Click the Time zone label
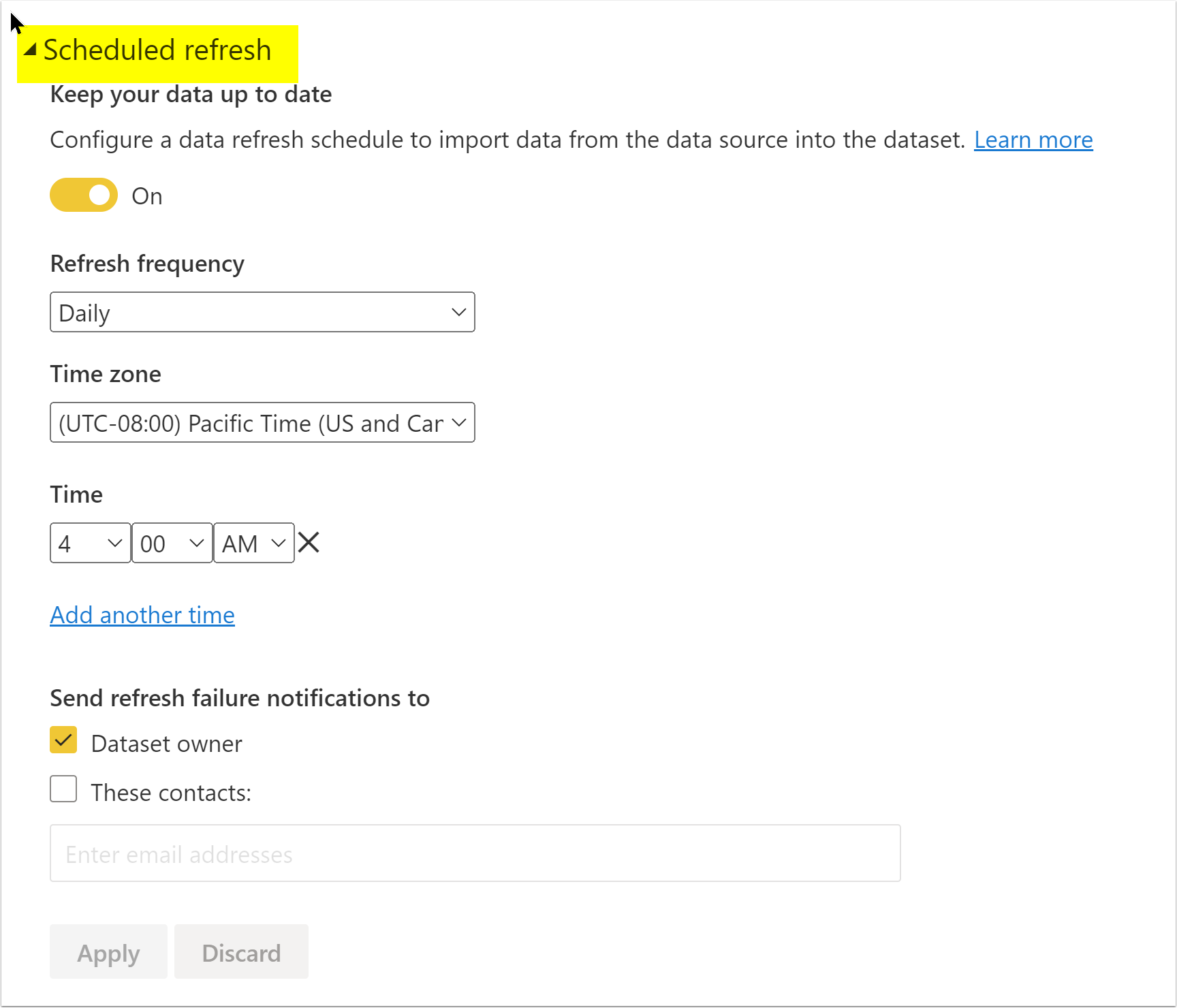 106,374
